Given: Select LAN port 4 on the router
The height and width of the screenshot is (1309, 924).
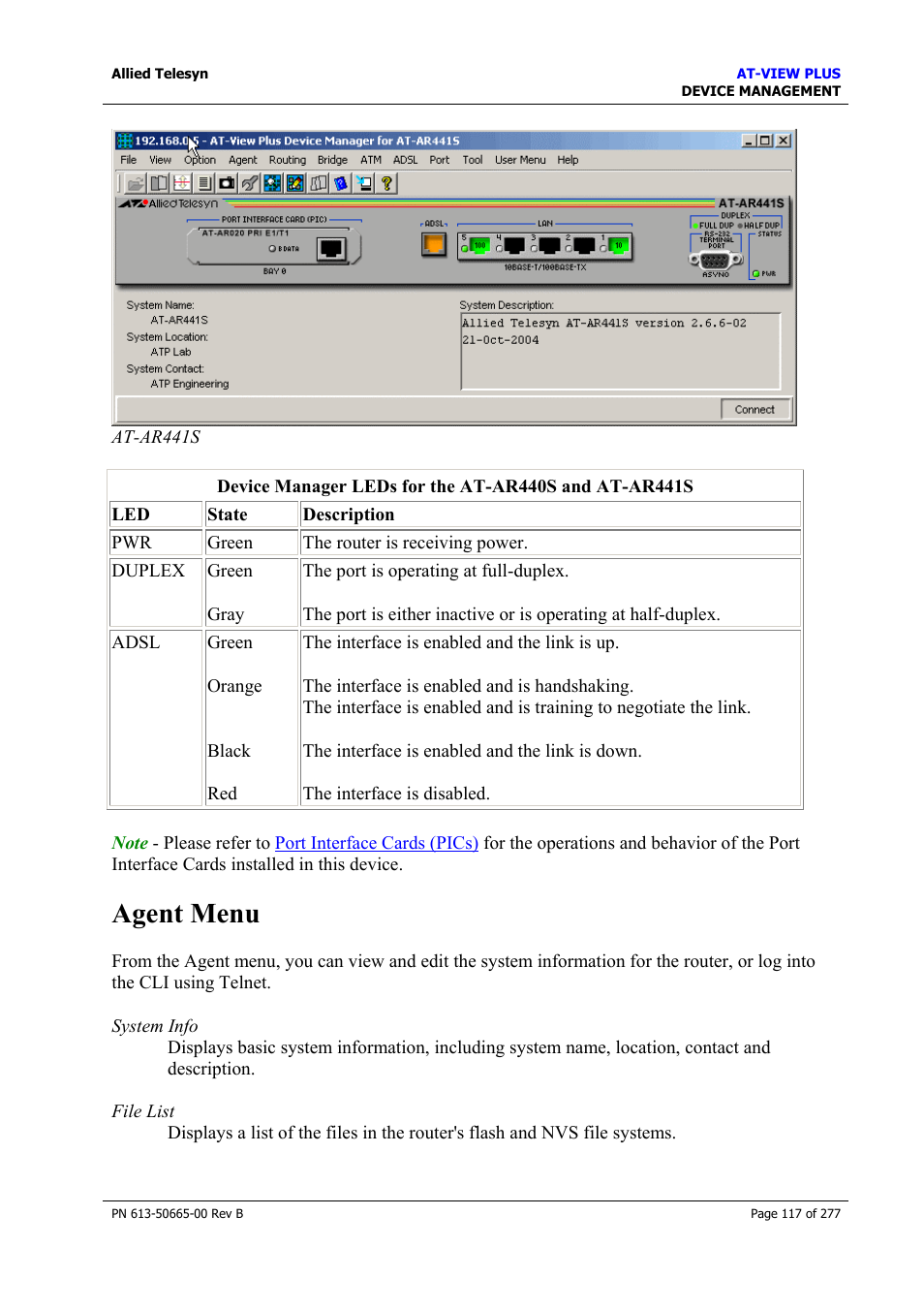Looking at the screenshot, I should [x=514, y=245].
